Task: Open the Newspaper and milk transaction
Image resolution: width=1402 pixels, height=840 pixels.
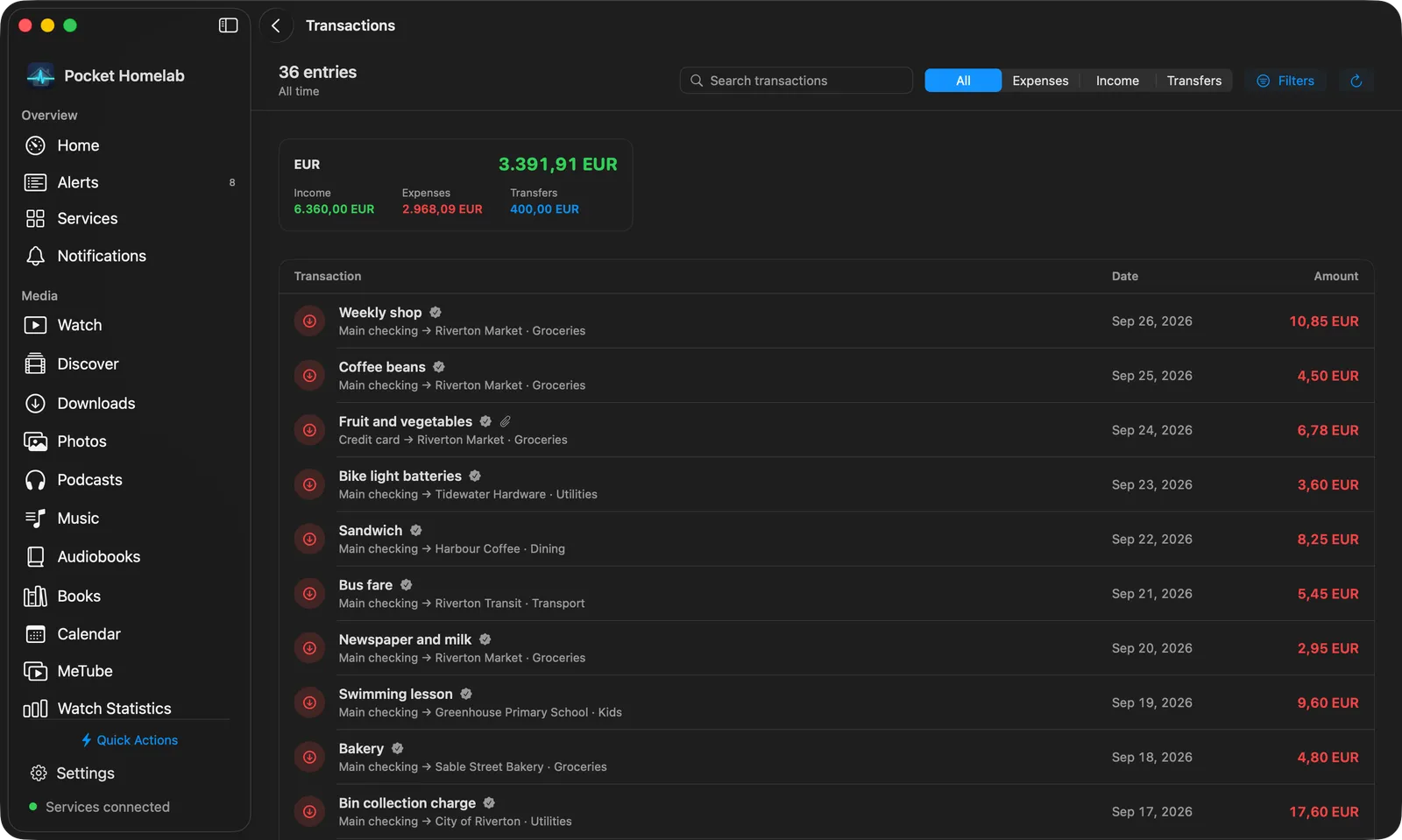Action: coord(826,648)
